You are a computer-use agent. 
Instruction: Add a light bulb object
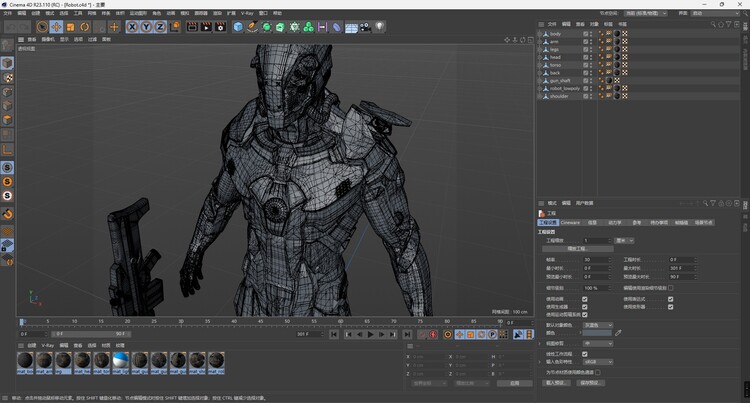tap(379, 27)
